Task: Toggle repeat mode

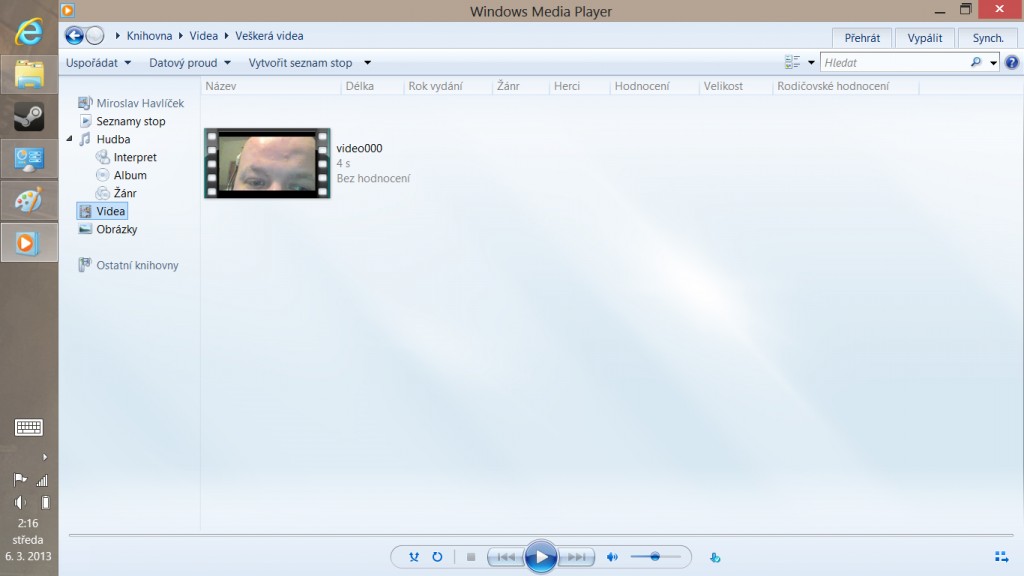Action: coord(438,557)
